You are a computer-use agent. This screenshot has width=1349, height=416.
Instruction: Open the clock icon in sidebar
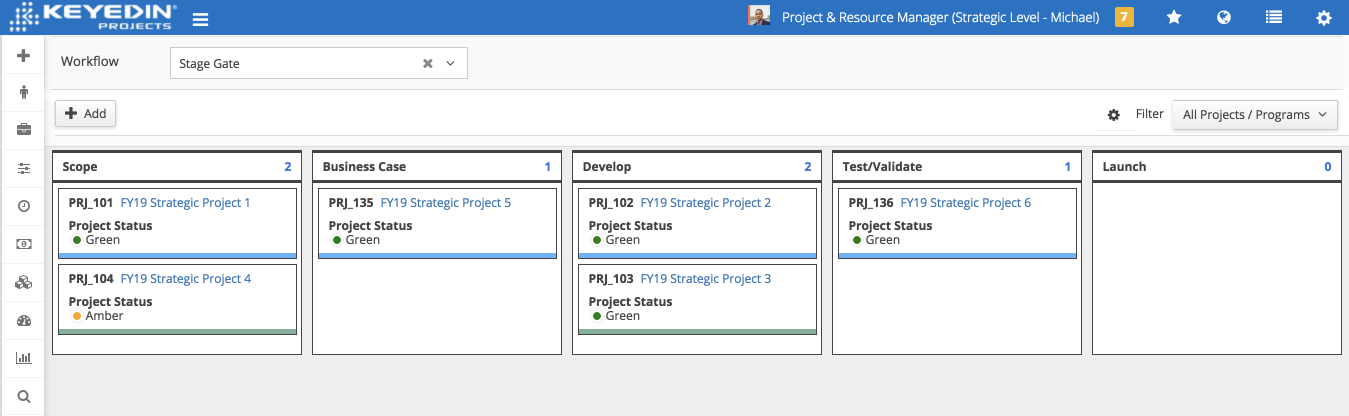(x=24, y=206)
